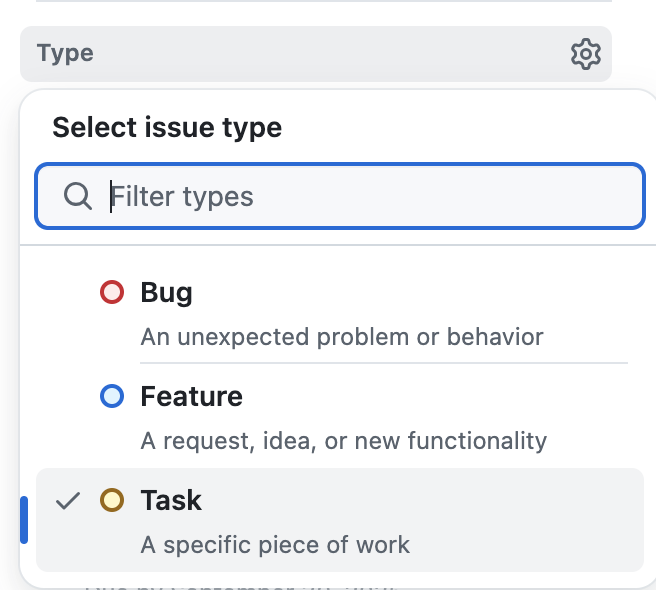Click the 'Select issue type' heading
Viewport: 656px width, 590px height.
click(167, 128)
